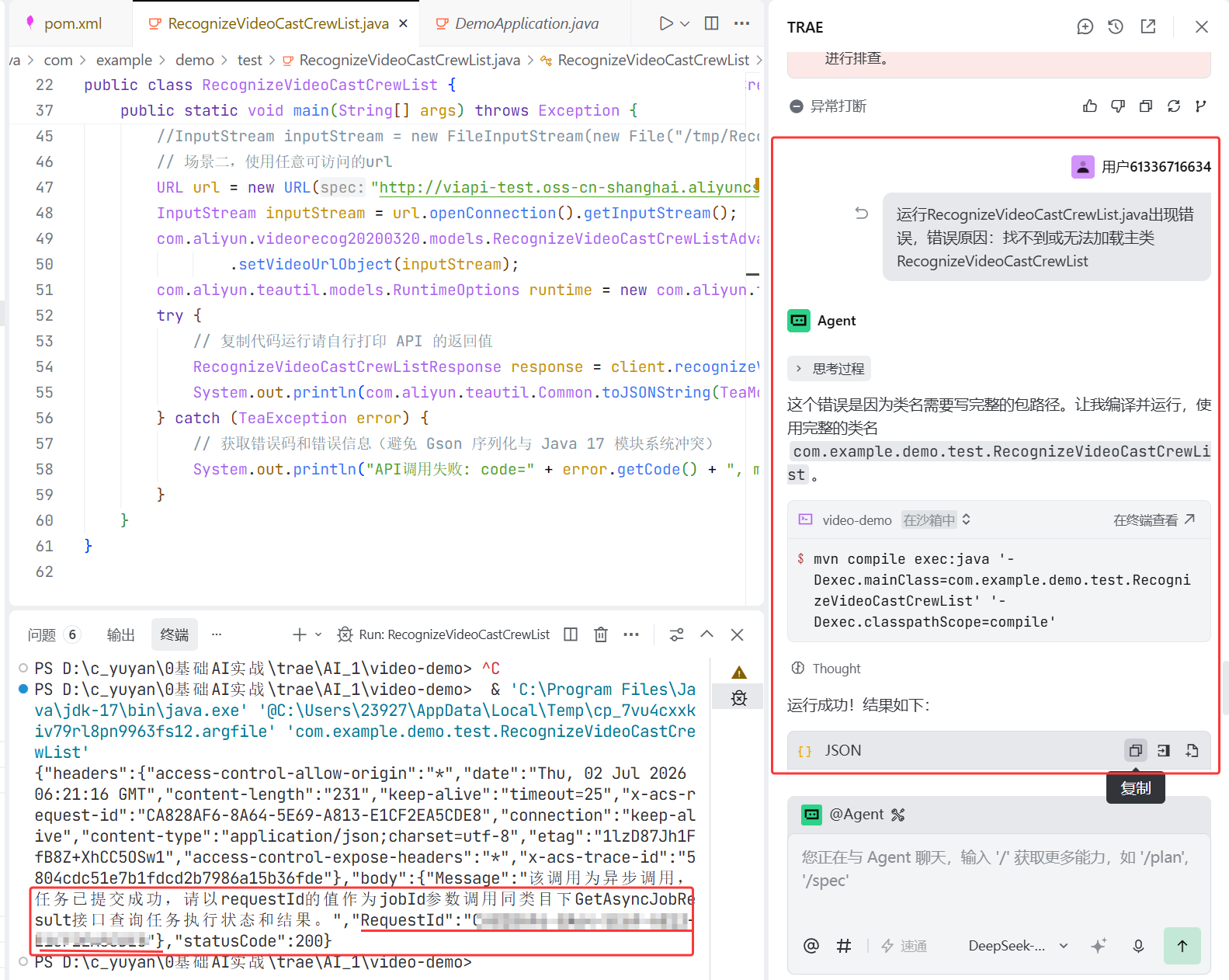Kill the terminal with trash icon
This screenshot has height=980, width=1229.
pos(601,634)
